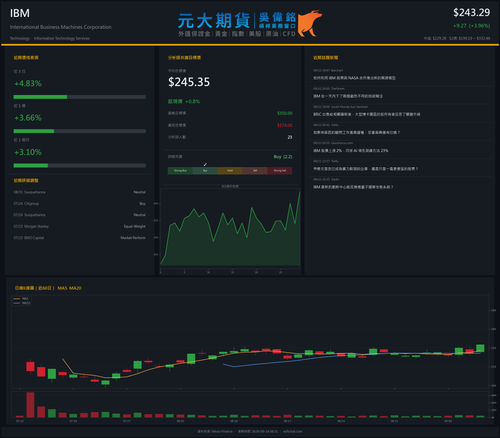The height and width of the screenshot is (438, 500).
Task: Select the BMO Capital rating row
Action: point(80,238)
